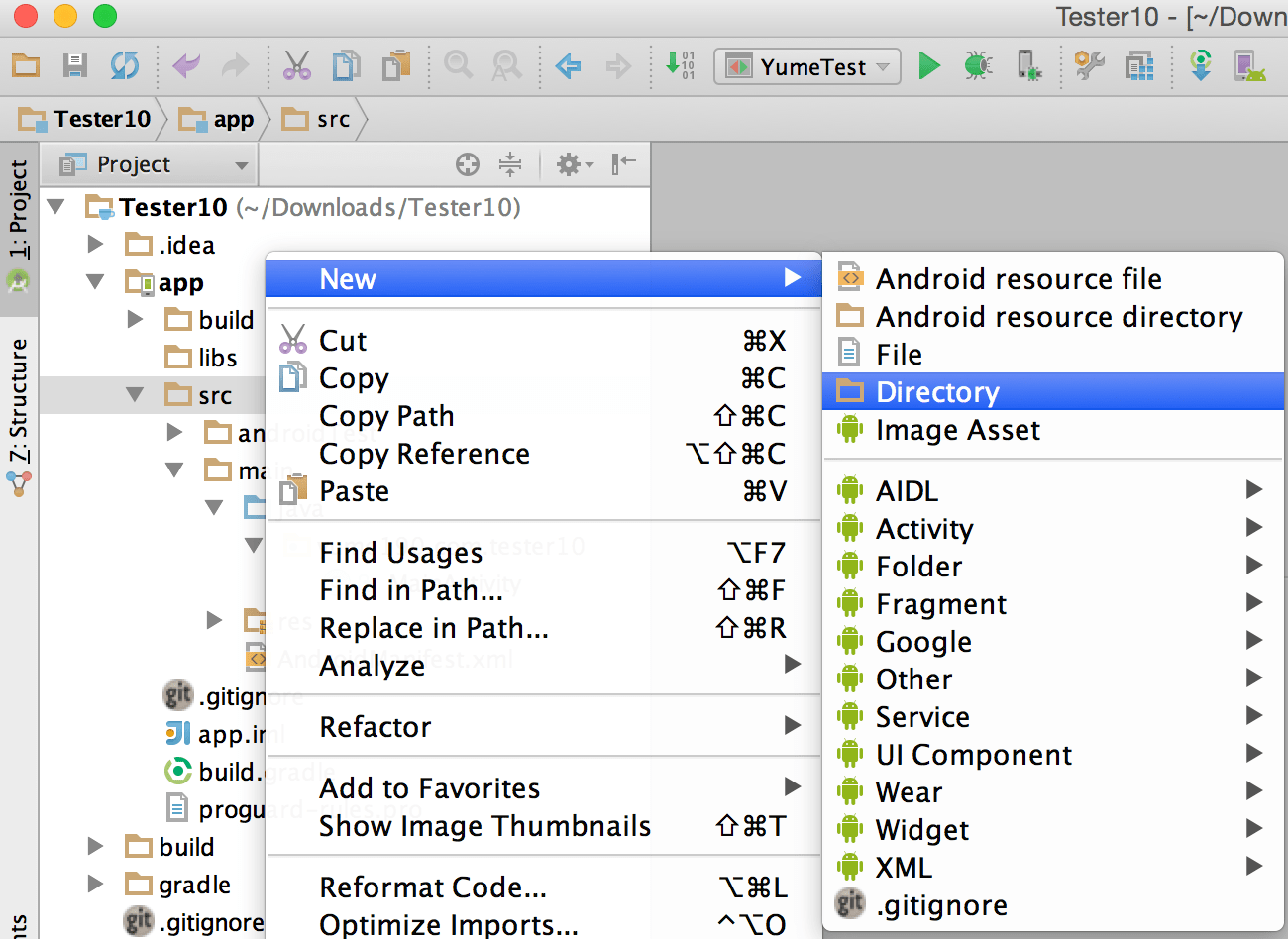Image resolution: width=1288 pixels, height=939 pixels.
Task: Expand the root build folder arrow
Action: tap(96, 847)
